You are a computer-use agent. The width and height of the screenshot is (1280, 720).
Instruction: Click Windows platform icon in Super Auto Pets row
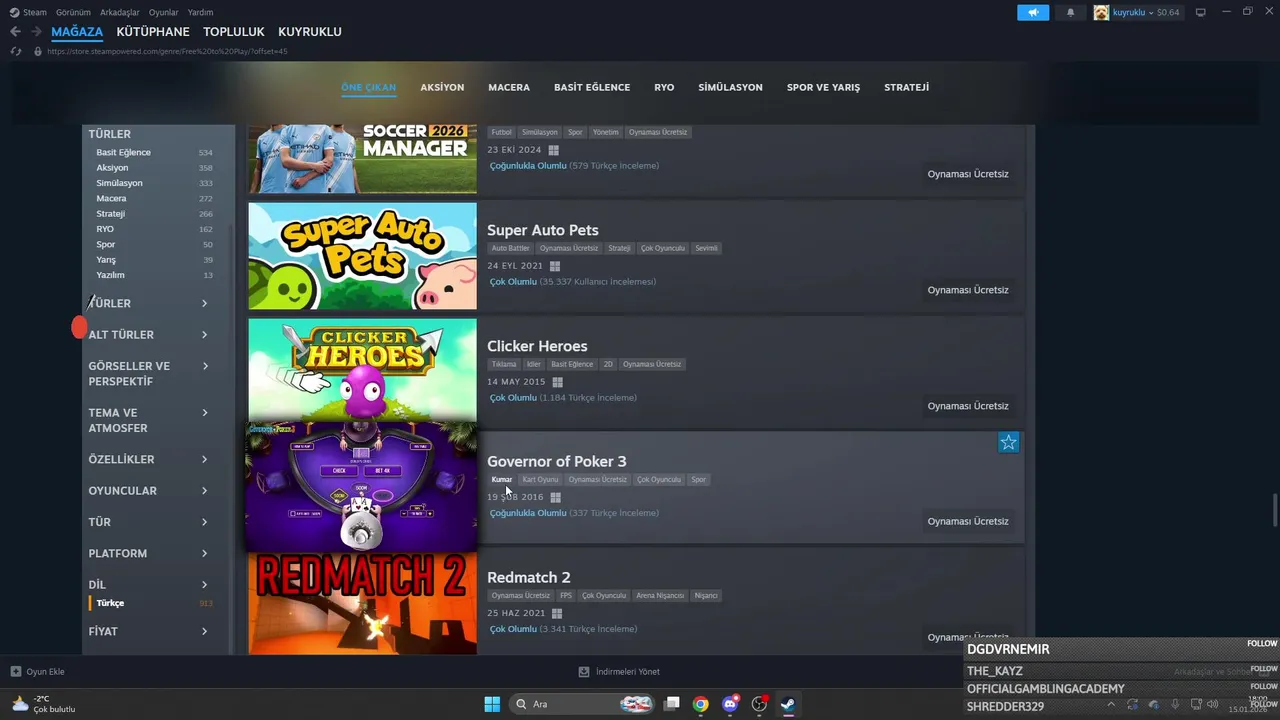[555, 266]
